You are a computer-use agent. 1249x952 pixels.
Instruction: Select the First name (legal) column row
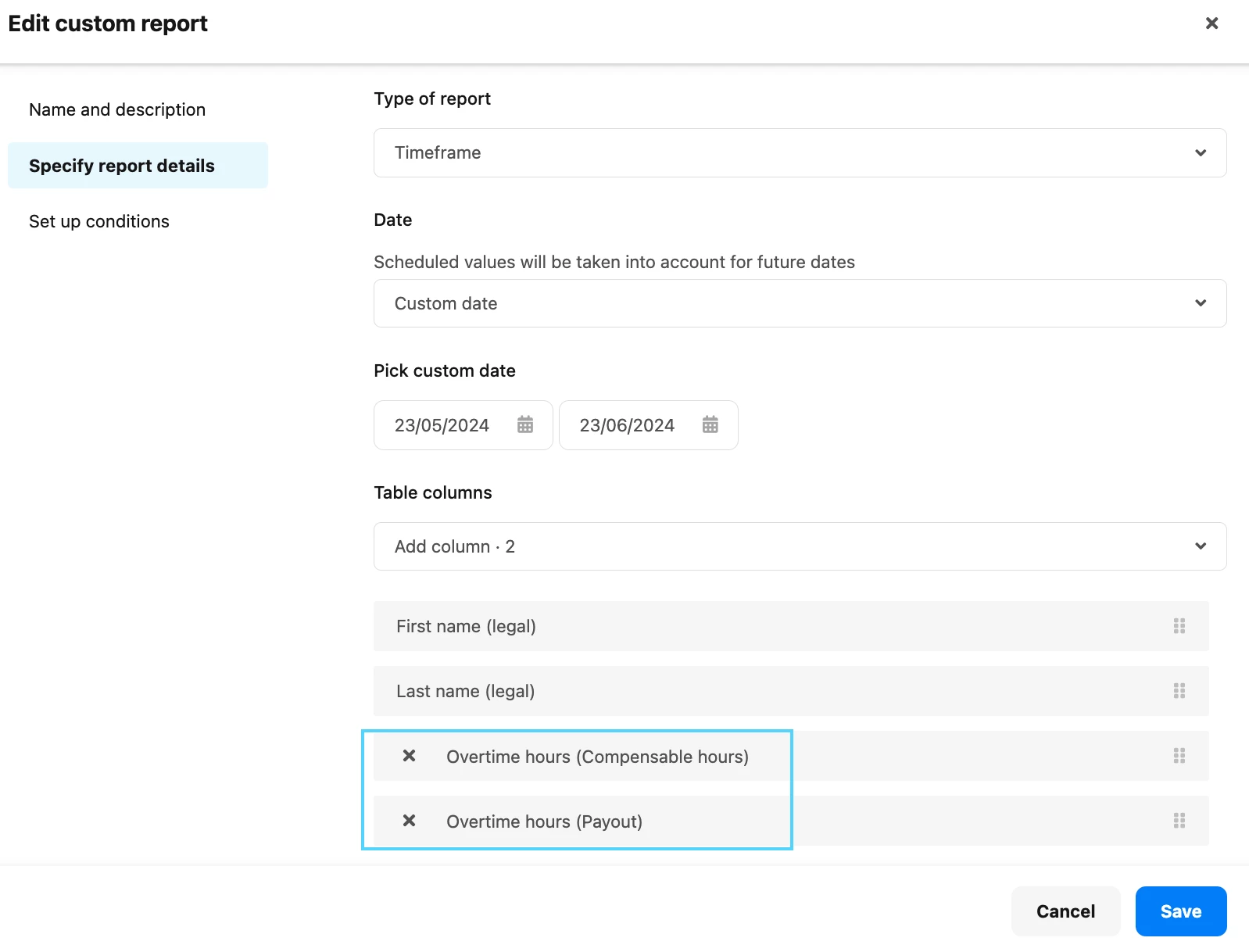[791, 626]
